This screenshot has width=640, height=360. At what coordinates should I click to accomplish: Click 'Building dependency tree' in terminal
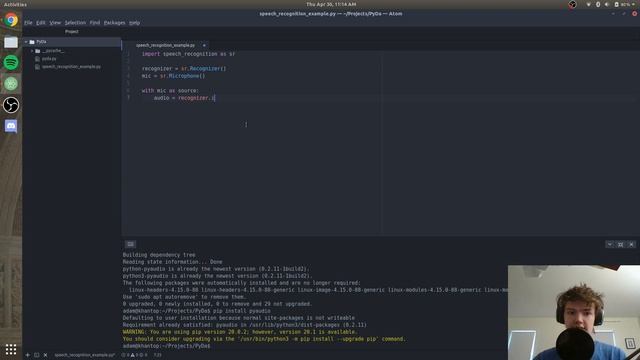pyautogui.click(x=159, y=255)
